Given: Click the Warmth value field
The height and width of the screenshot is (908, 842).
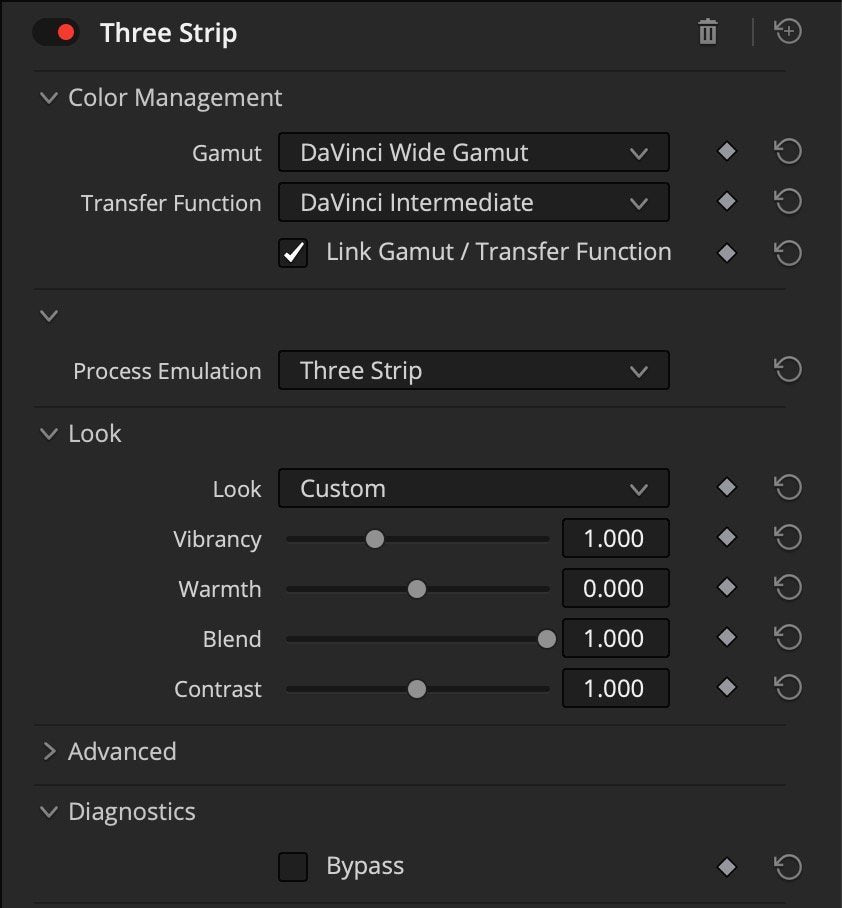Looking at the screenshot, I should point(616,588).
